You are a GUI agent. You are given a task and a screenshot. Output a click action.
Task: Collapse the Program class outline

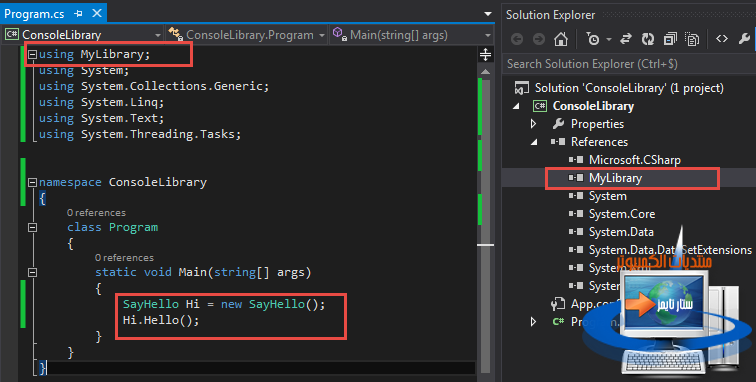[32, 227]
